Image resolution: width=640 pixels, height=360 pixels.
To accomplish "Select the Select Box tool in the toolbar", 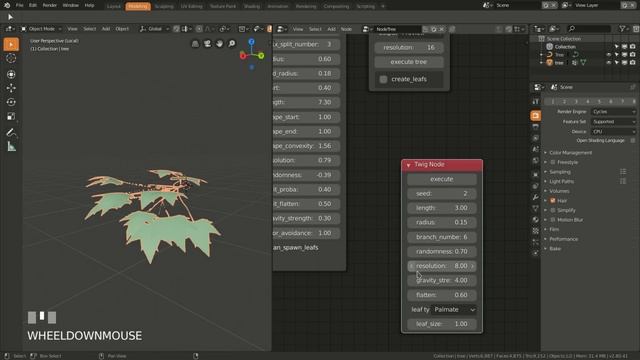I will pyautogui.click(x=11, y=44).
